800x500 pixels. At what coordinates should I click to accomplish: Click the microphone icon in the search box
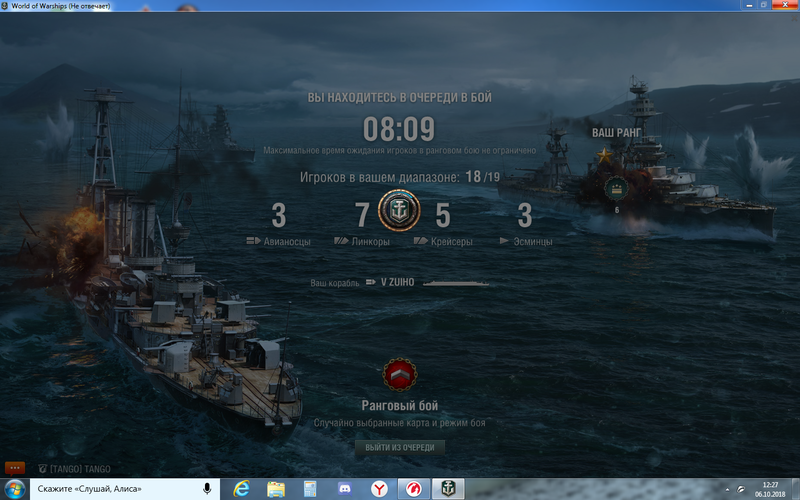pos(207,489)
